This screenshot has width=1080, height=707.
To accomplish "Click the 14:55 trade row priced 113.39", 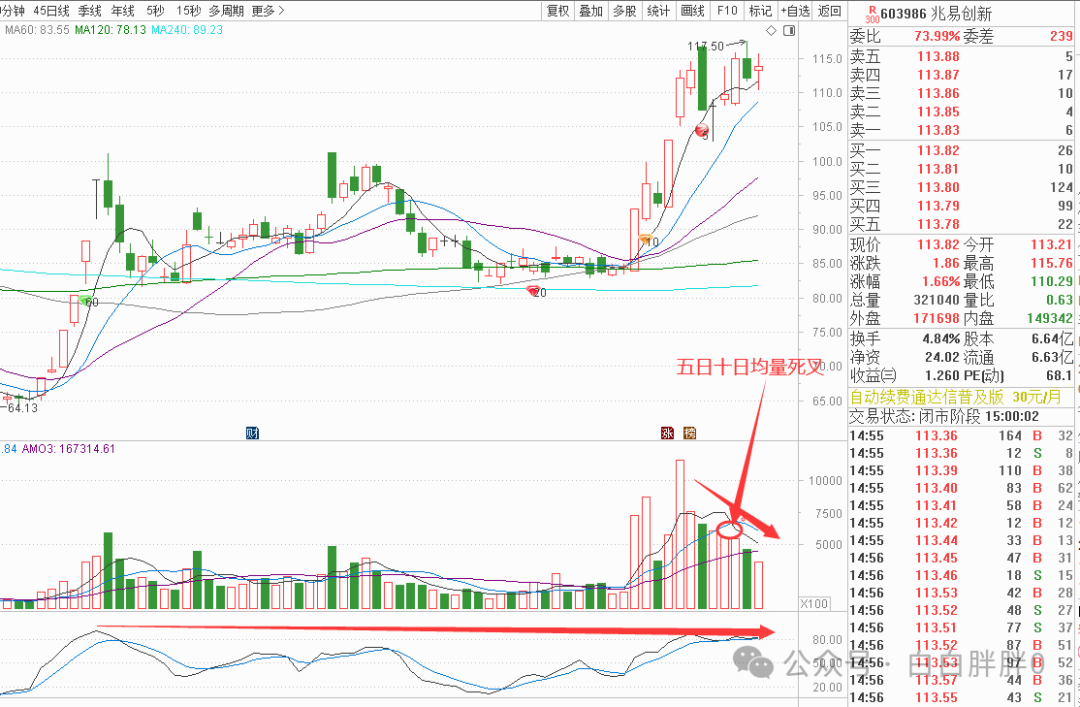I will [962, 471].
